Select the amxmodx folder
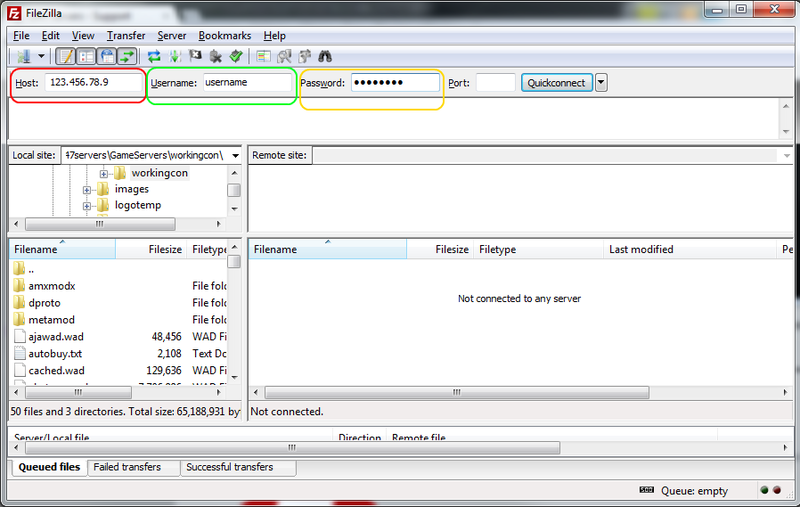Screen dimensions: 800x507 52,286
